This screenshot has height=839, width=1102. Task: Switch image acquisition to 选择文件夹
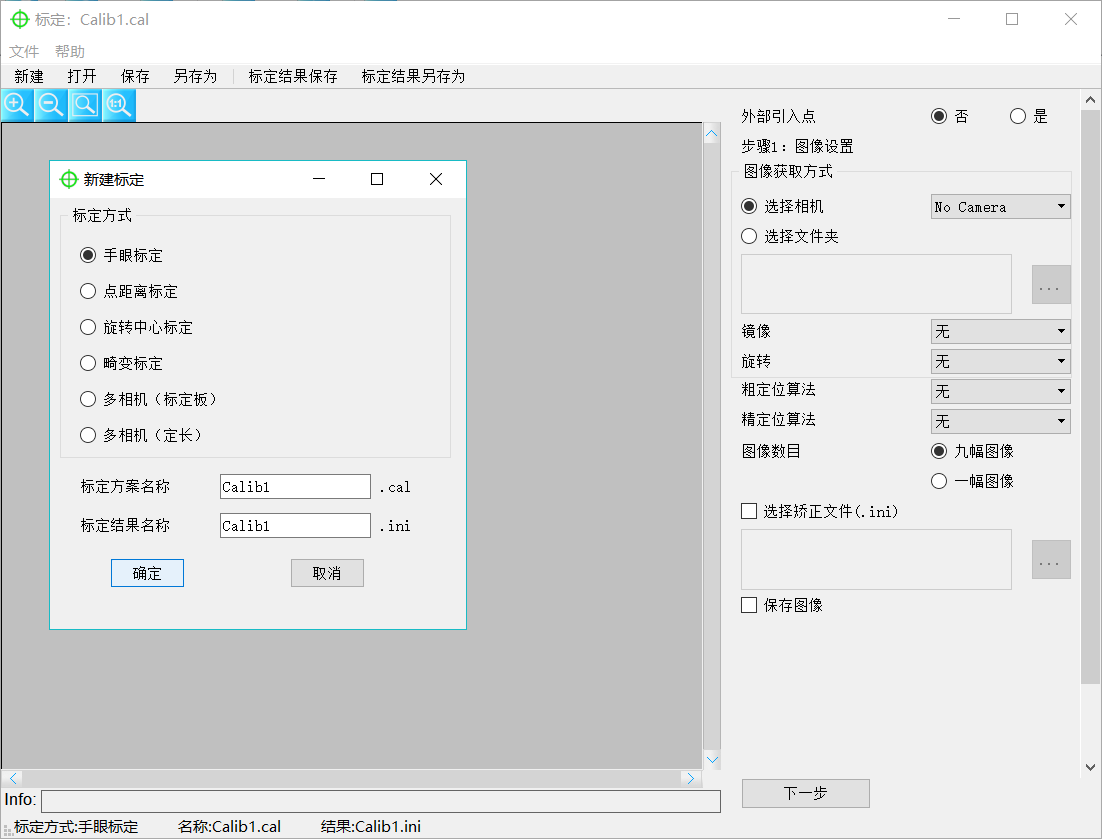[749, 236]
